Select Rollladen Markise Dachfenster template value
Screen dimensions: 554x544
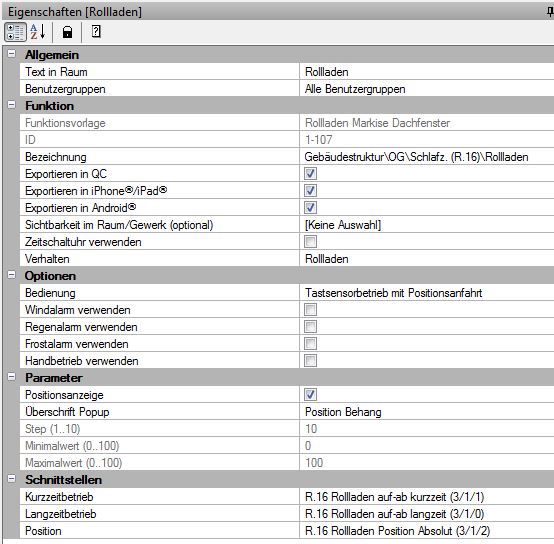[x=377, y=123]
